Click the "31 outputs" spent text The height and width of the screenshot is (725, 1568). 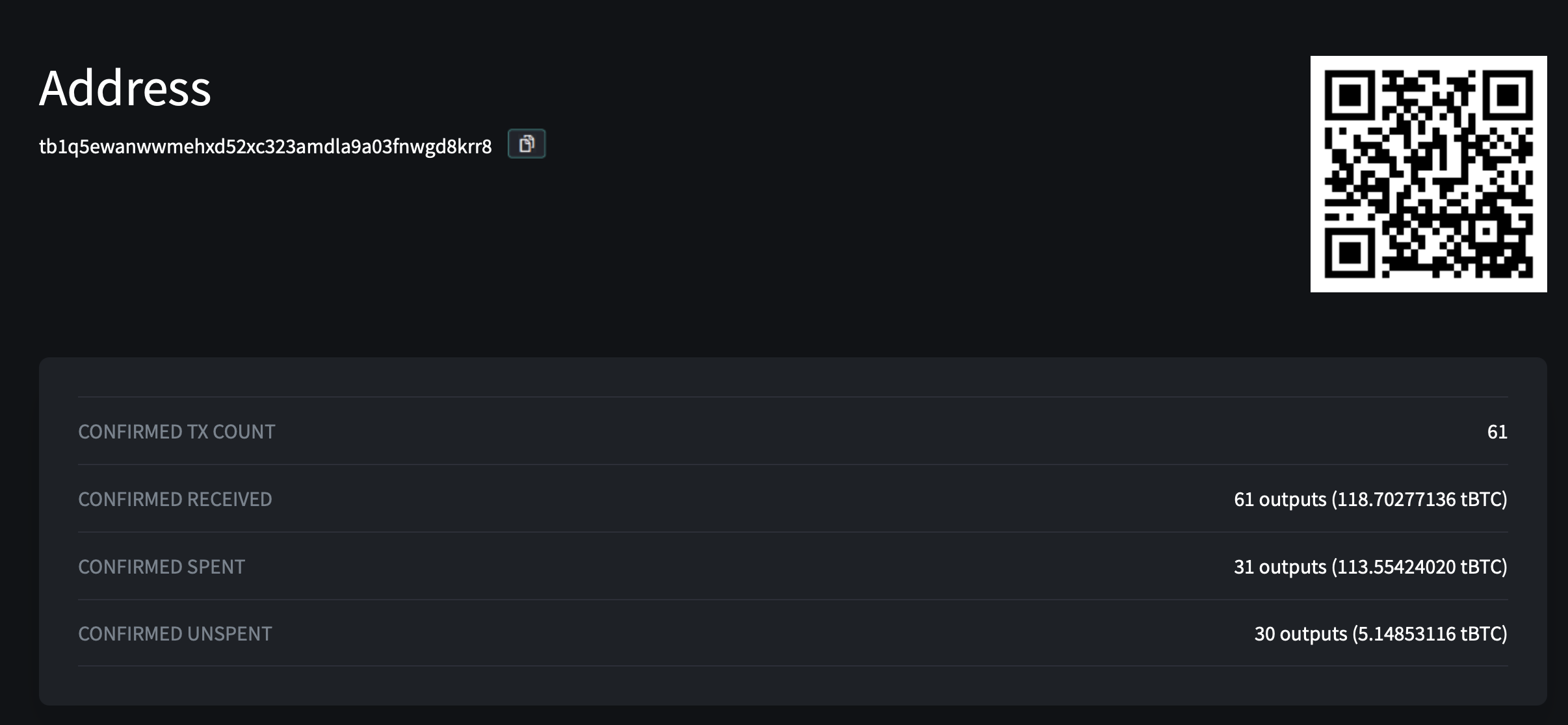(1279, 566)
